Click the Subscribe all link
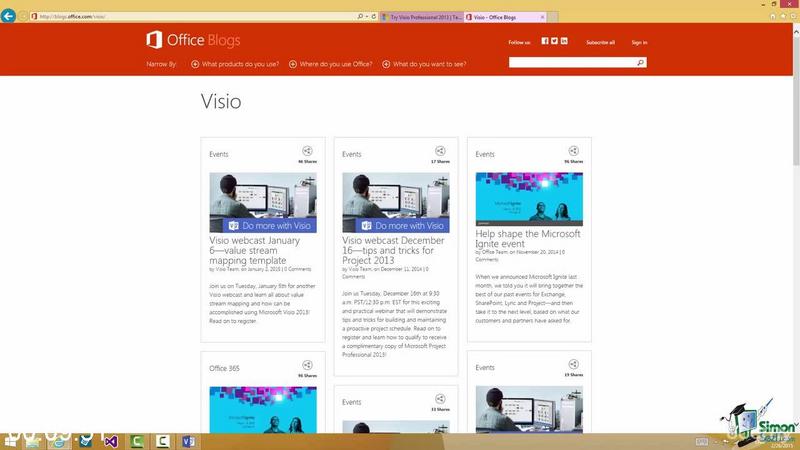 click(601, 42)
